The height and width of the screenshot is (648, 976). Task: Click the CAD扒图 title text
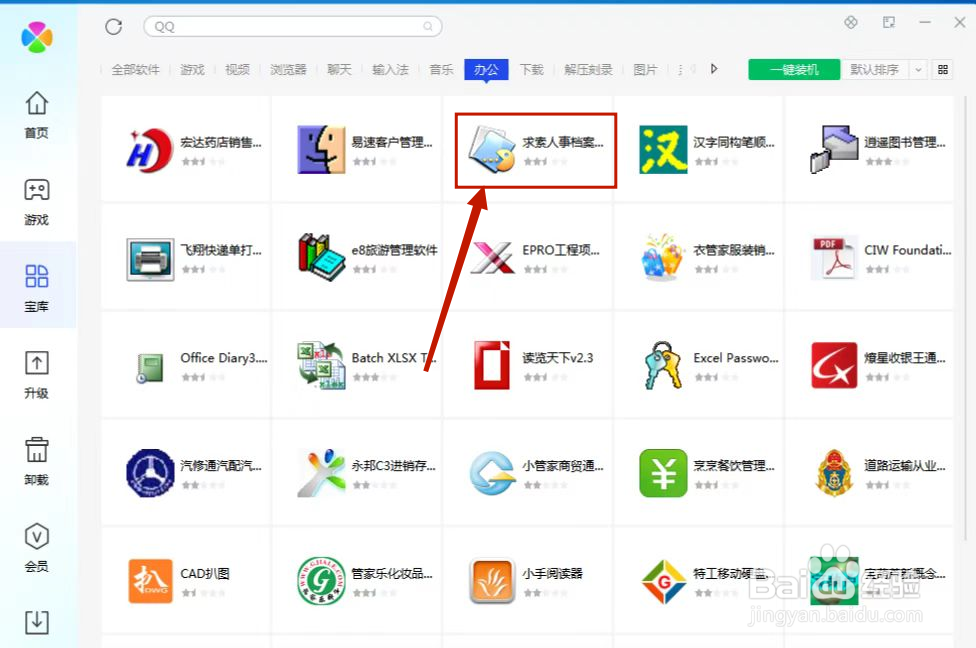click(x=205, y=573)
